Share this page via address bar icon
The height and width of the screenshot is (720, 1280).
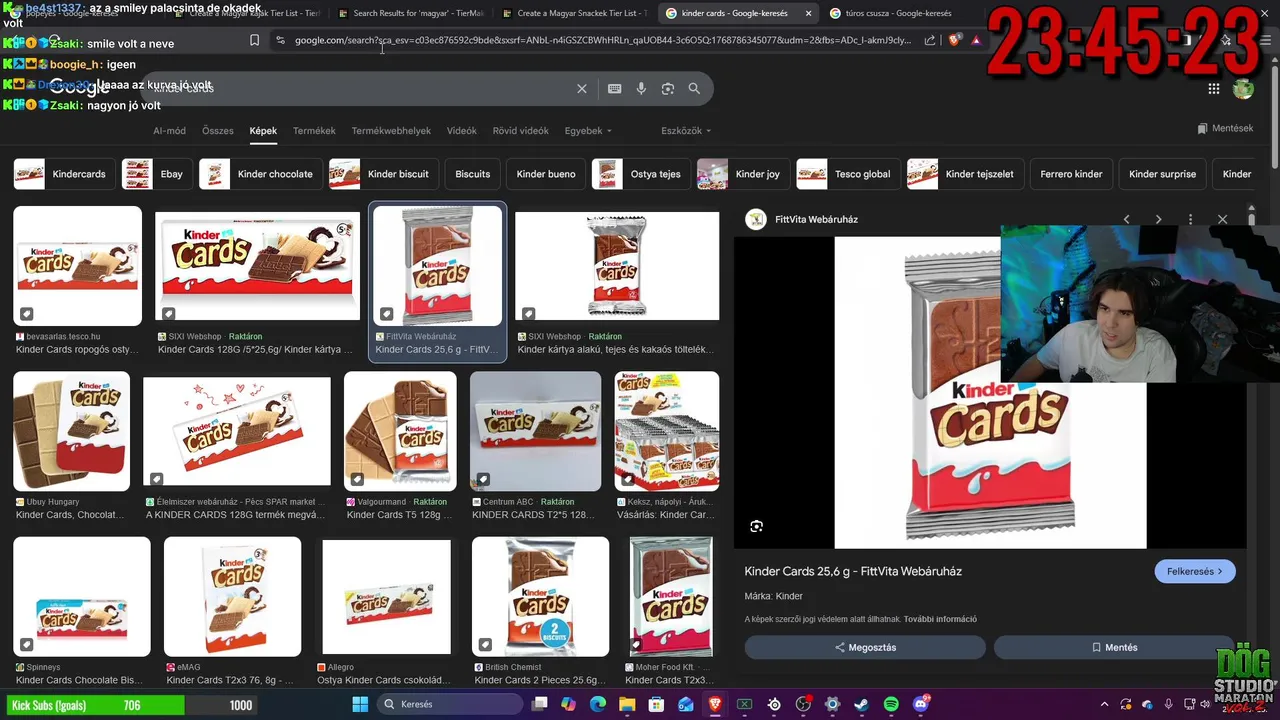pyautogui.click(x=930, y=40)
